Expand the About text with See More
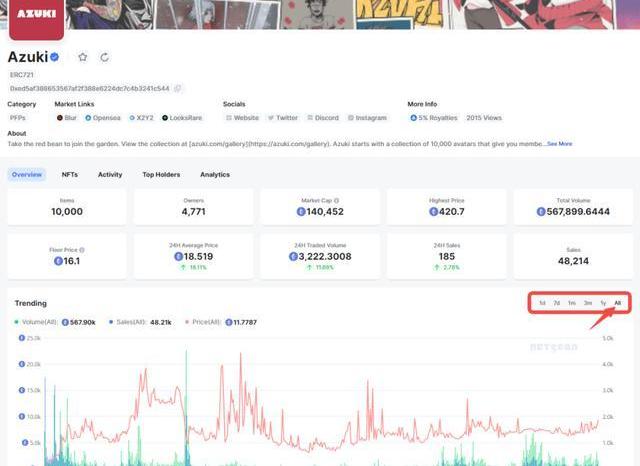640x466 pixels. 559,144
